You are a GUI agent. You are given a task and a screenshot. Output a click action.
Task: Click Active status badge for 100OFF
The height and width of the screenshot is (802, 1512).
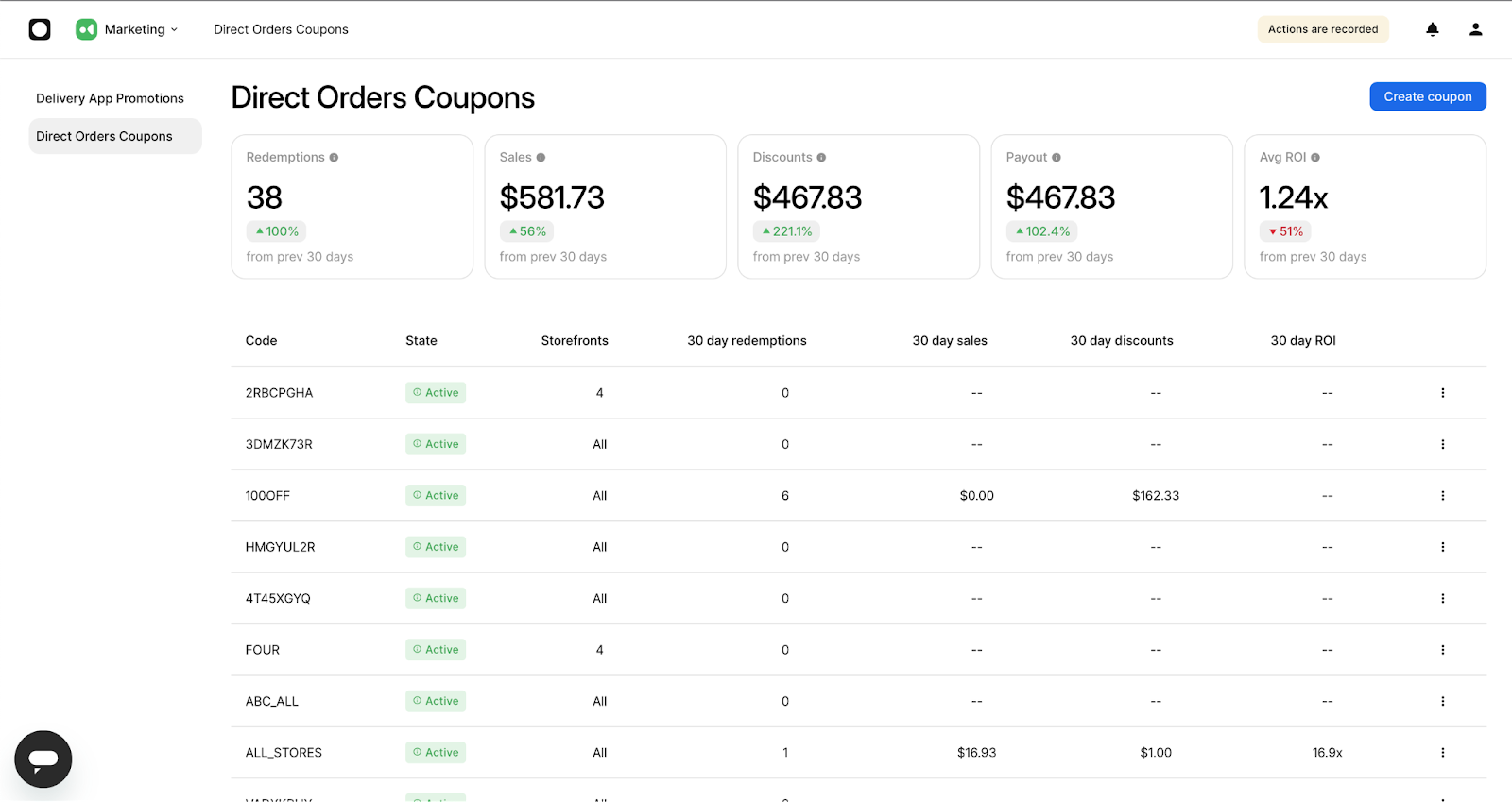[436, 496]
